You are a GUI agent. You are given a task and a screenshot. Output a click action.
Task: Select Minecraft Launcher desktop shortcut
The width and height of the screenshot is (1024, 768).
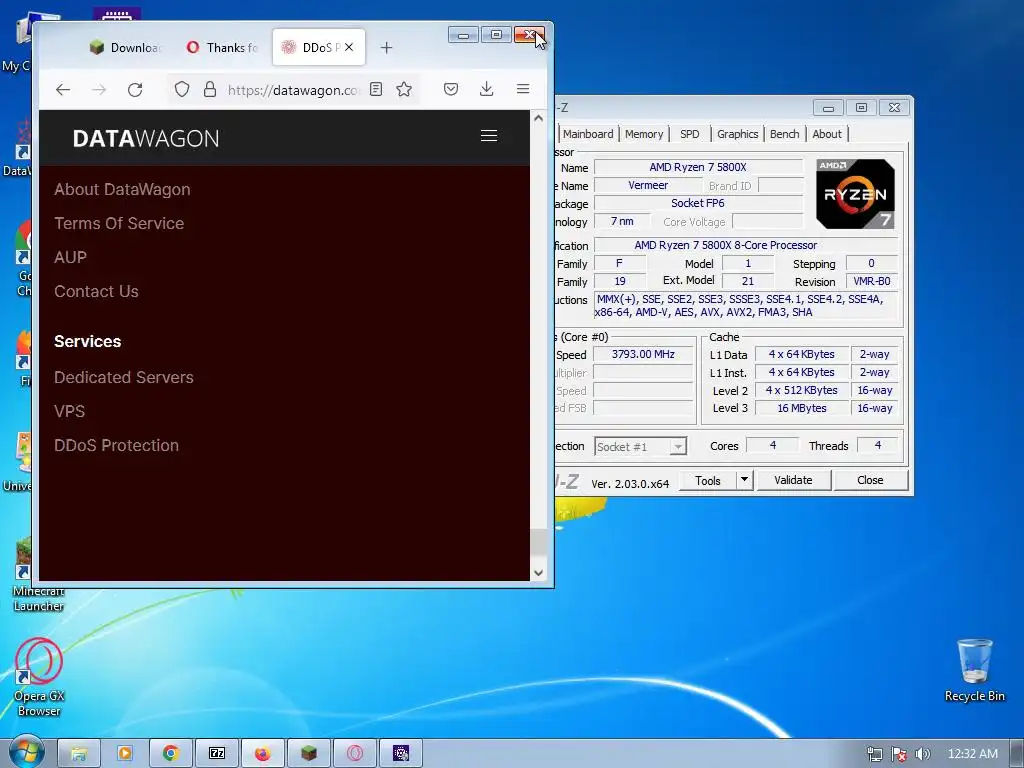pyautogui.click(x=38, y=575)
